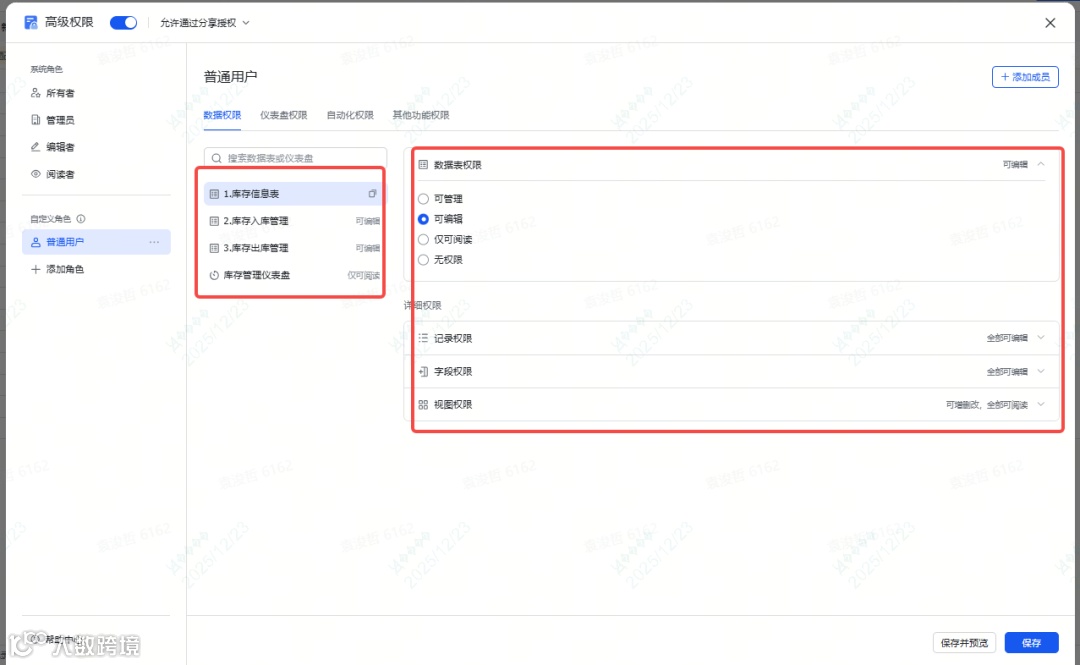1080x665 pixels.
Task: Click the 保存并预览 button
Action: (964, 643)
